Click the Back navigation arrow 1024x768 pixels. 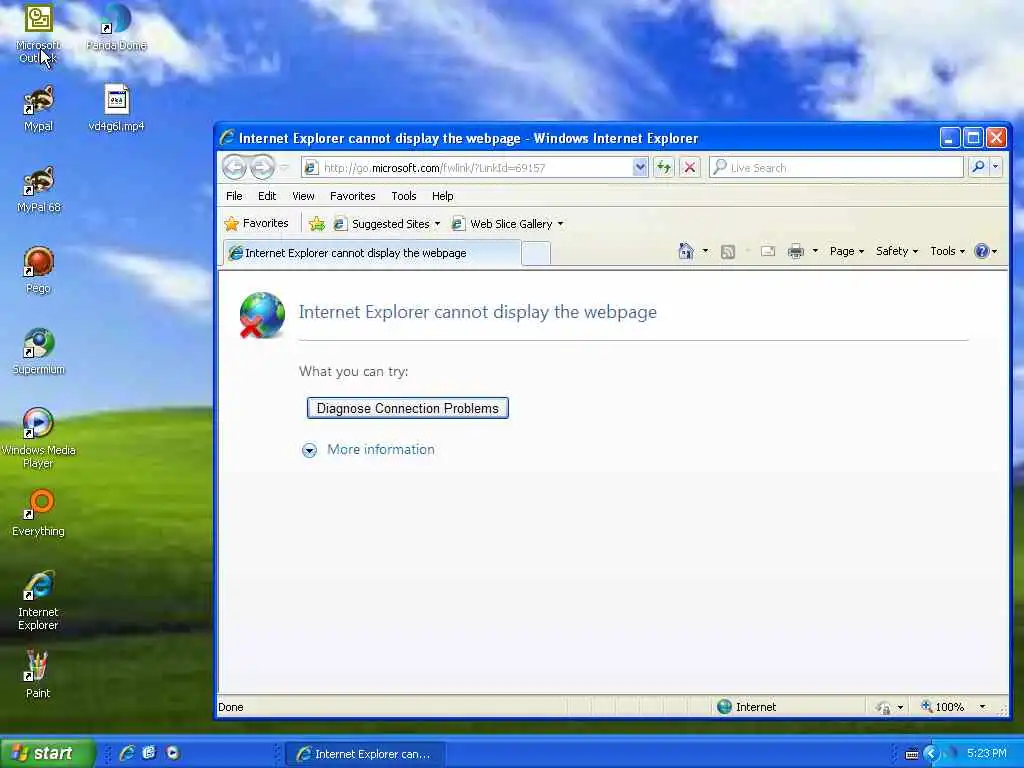[234, 167]
